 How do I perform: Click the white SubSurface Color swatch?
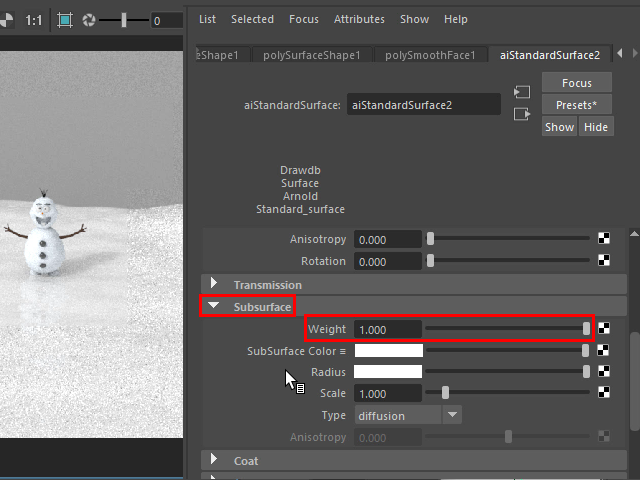(389, 351)
